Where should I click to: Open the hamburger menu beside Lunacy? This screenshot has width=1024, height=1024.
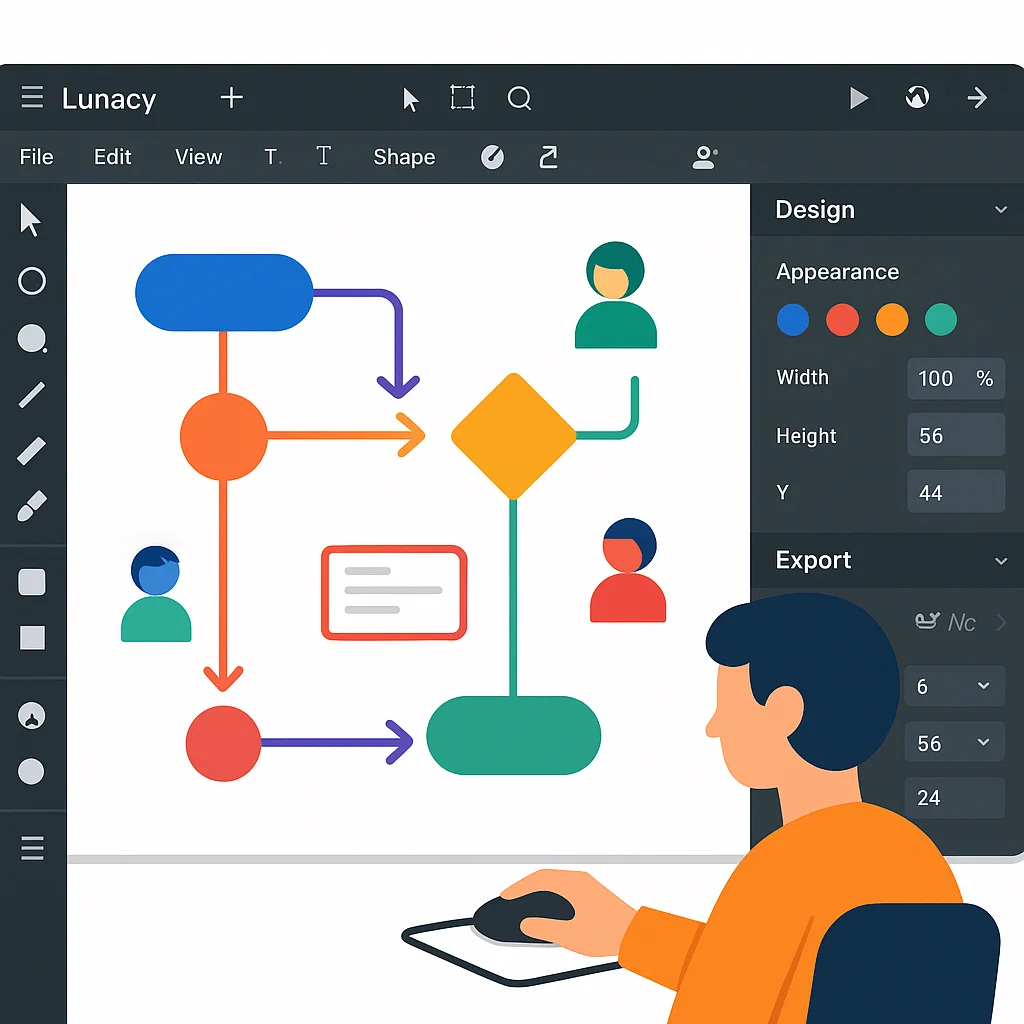pyautogui.click(x=32, y=98)
